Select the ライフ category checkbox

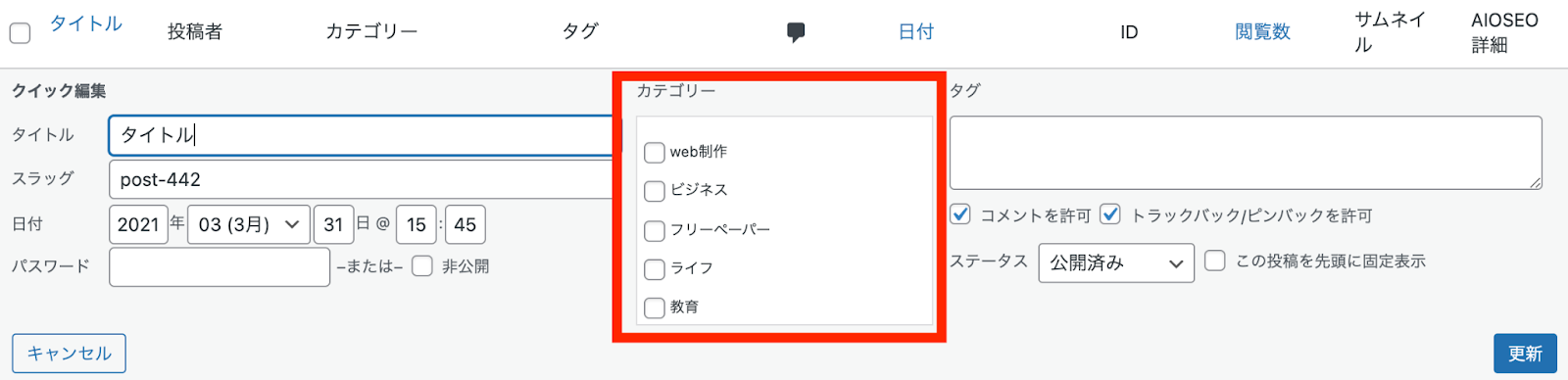point(655,269)
